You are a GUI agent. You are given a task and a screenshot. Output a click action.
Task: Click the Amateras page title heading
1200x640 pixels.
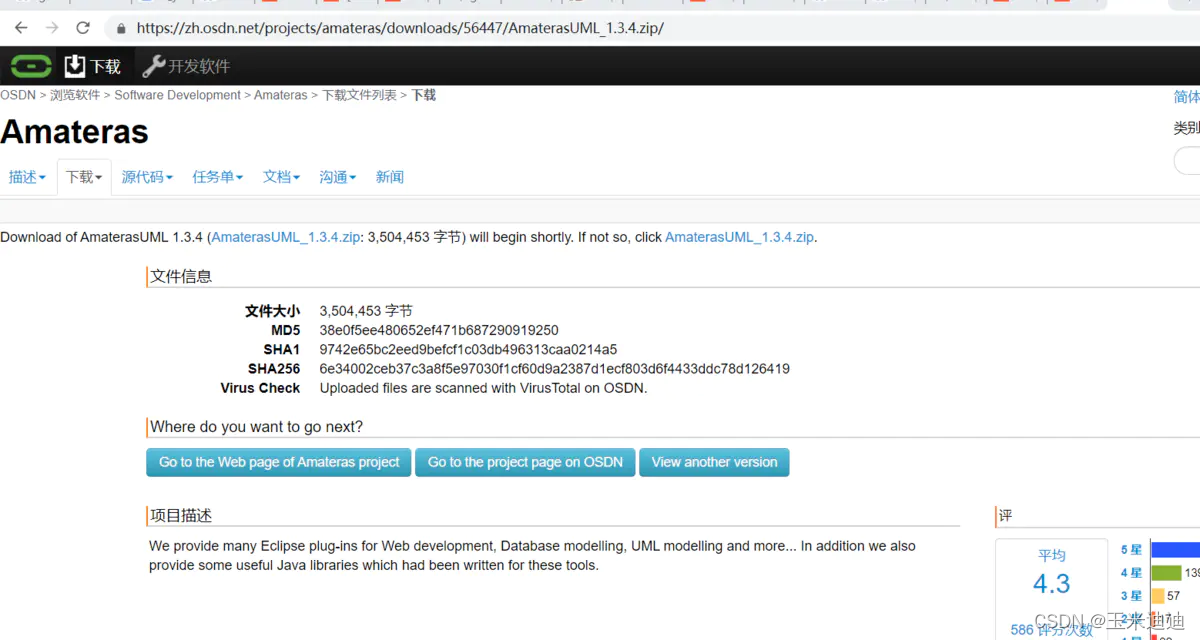(x=74, y=132)
